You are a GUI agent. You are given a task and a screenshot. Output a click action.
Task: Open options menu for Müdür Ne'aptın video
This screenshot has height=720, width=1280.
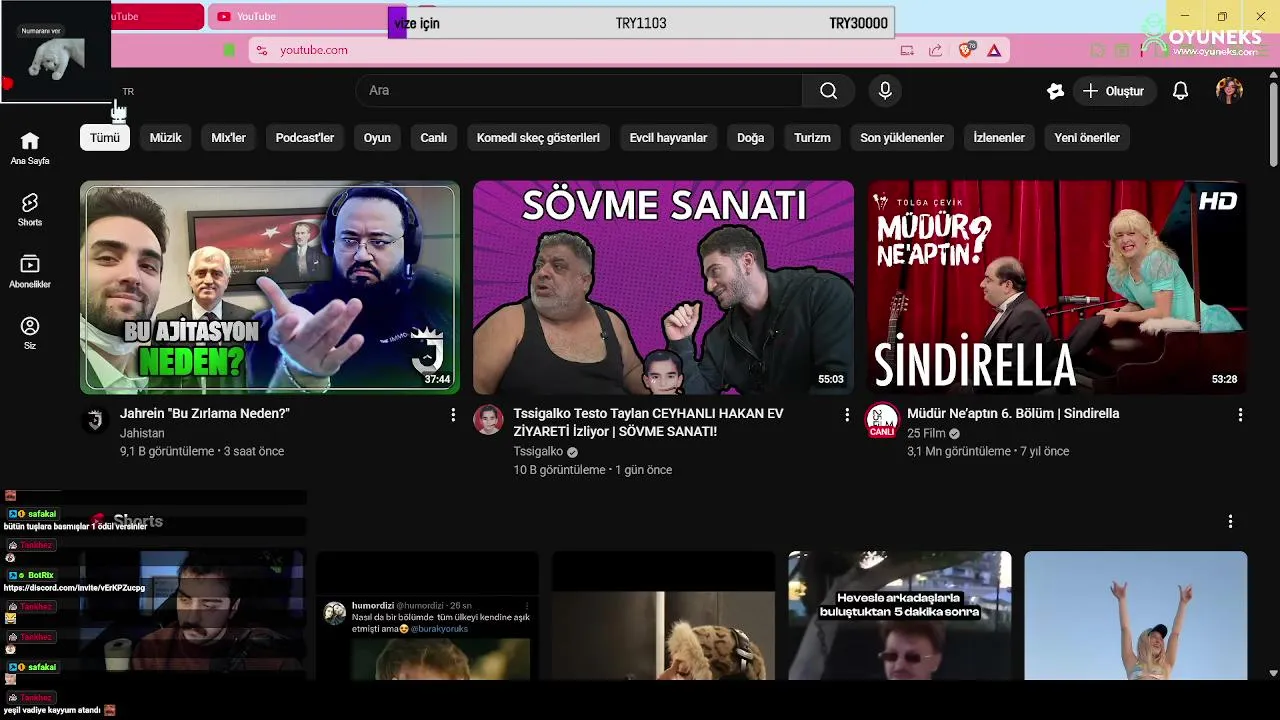click(1240, 414)
